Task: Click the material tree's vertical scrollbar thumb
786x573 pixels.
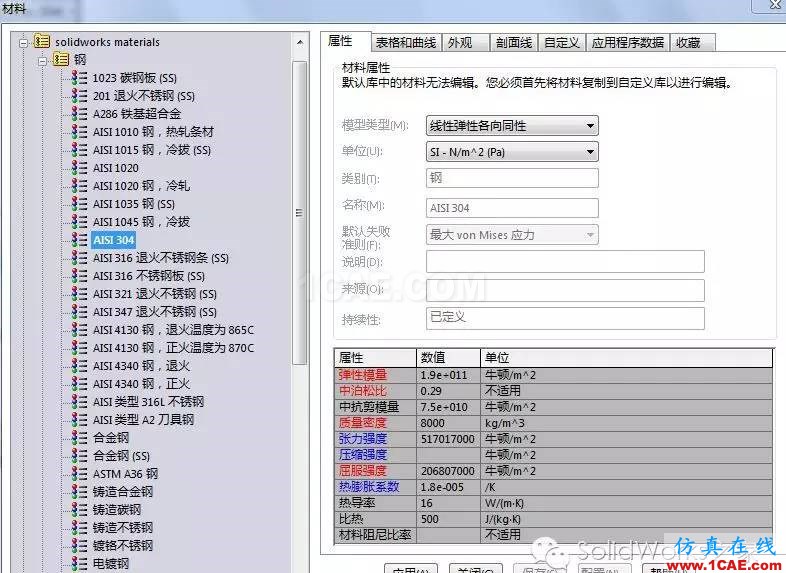Action: [300, 213]
